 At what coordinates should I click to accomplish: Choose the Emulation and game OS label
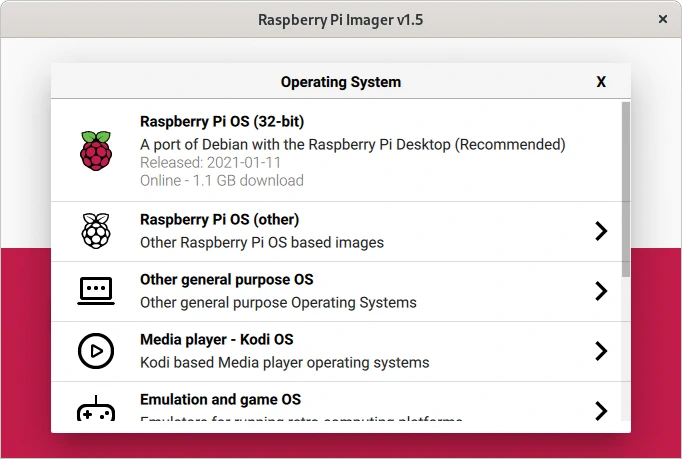point(220,400)
